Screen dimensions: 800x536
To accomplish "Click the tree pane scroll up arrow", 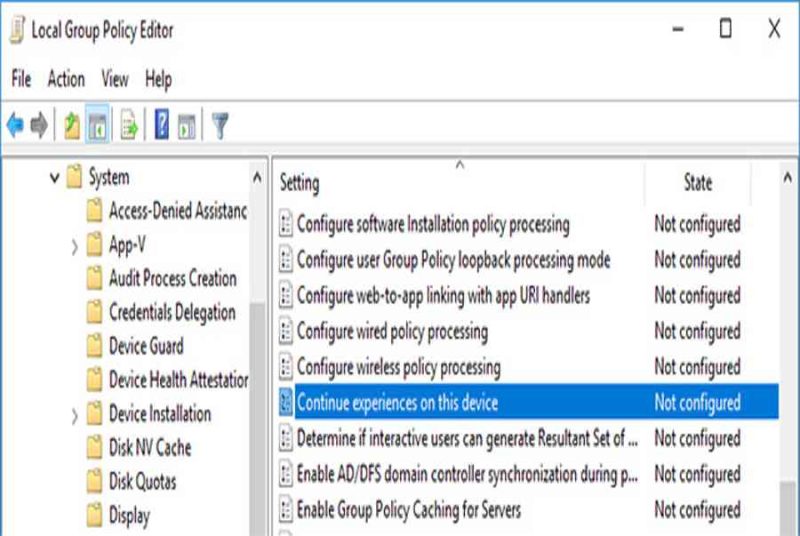I will pyautogui.click(x=257, y=177).
